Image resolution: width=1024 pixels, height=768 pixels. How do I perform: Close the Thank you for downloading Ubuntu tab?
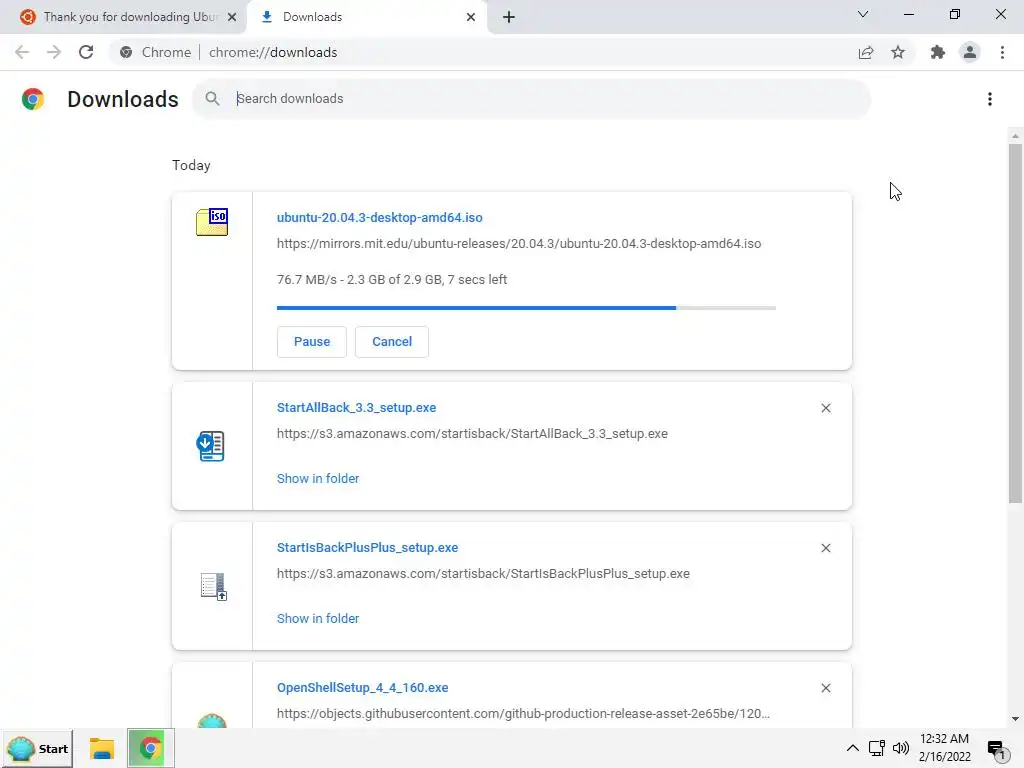pyautogui.click(x=232, y=17)
